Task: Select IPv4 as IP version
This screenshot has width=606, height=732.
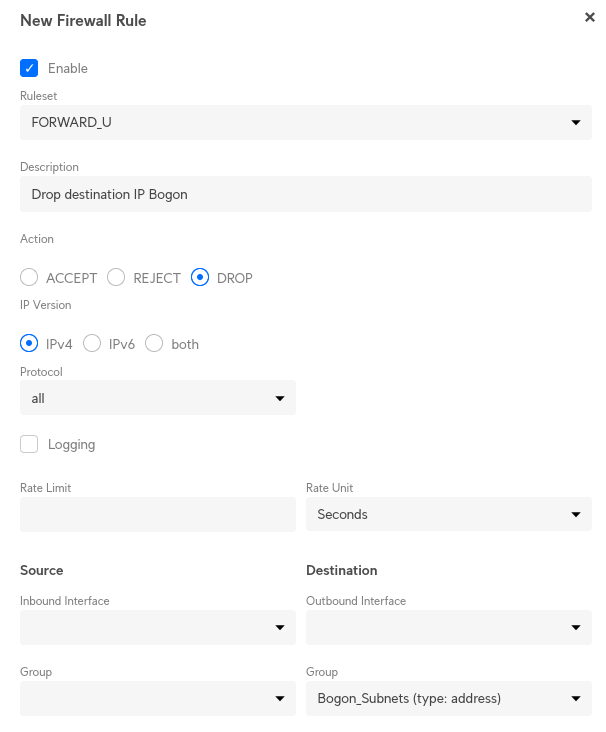Action: point(29,344)
